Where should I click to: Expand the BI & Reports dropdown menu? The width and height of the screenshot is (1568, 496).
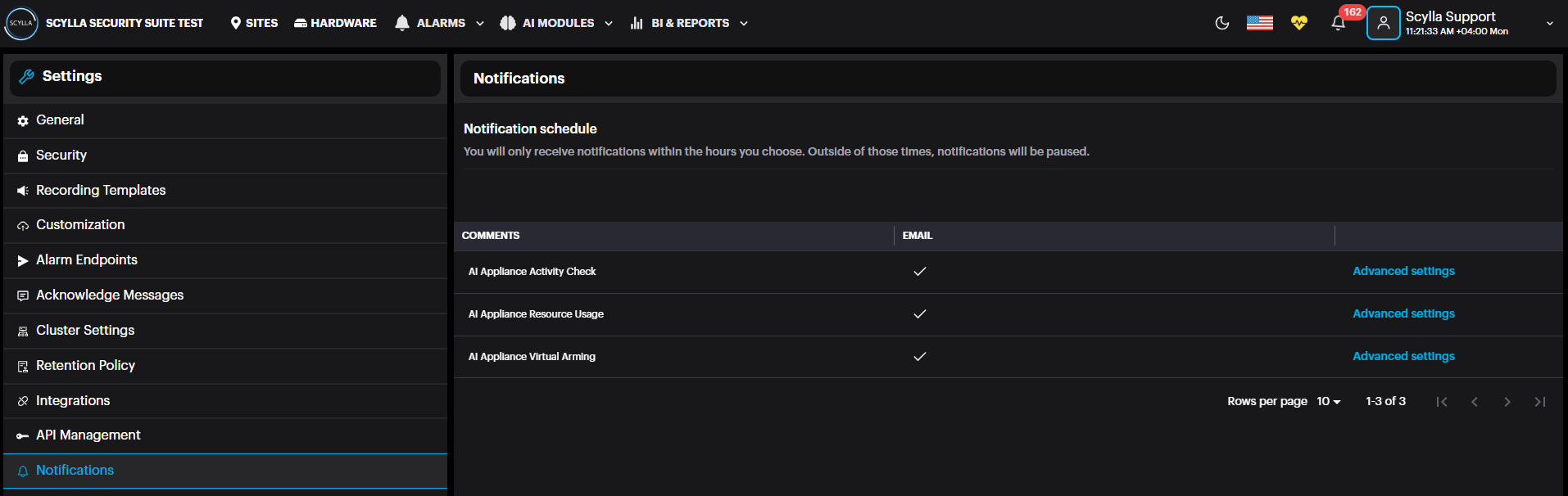pyautogui.click(x=690, y=23)
